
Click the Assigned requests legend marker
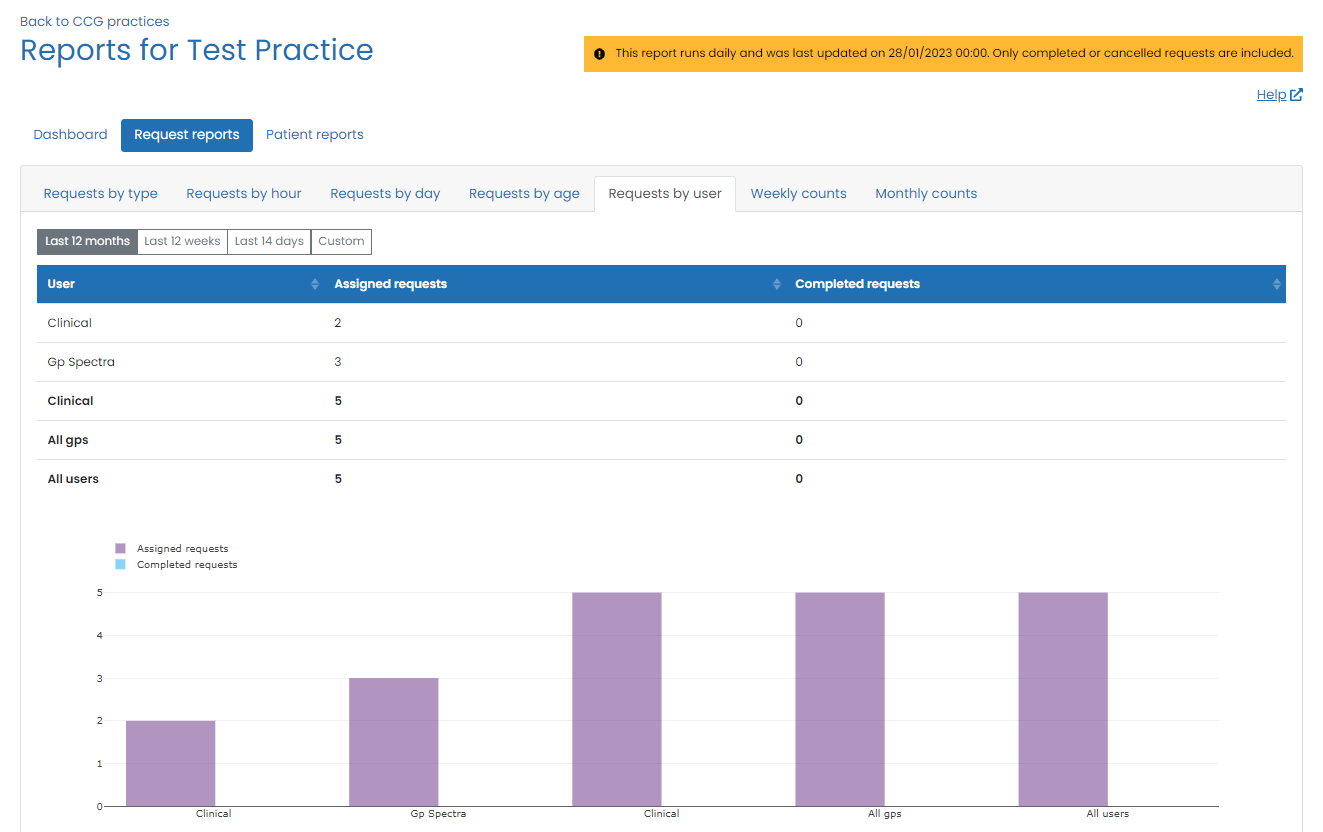tap(120, 548)
